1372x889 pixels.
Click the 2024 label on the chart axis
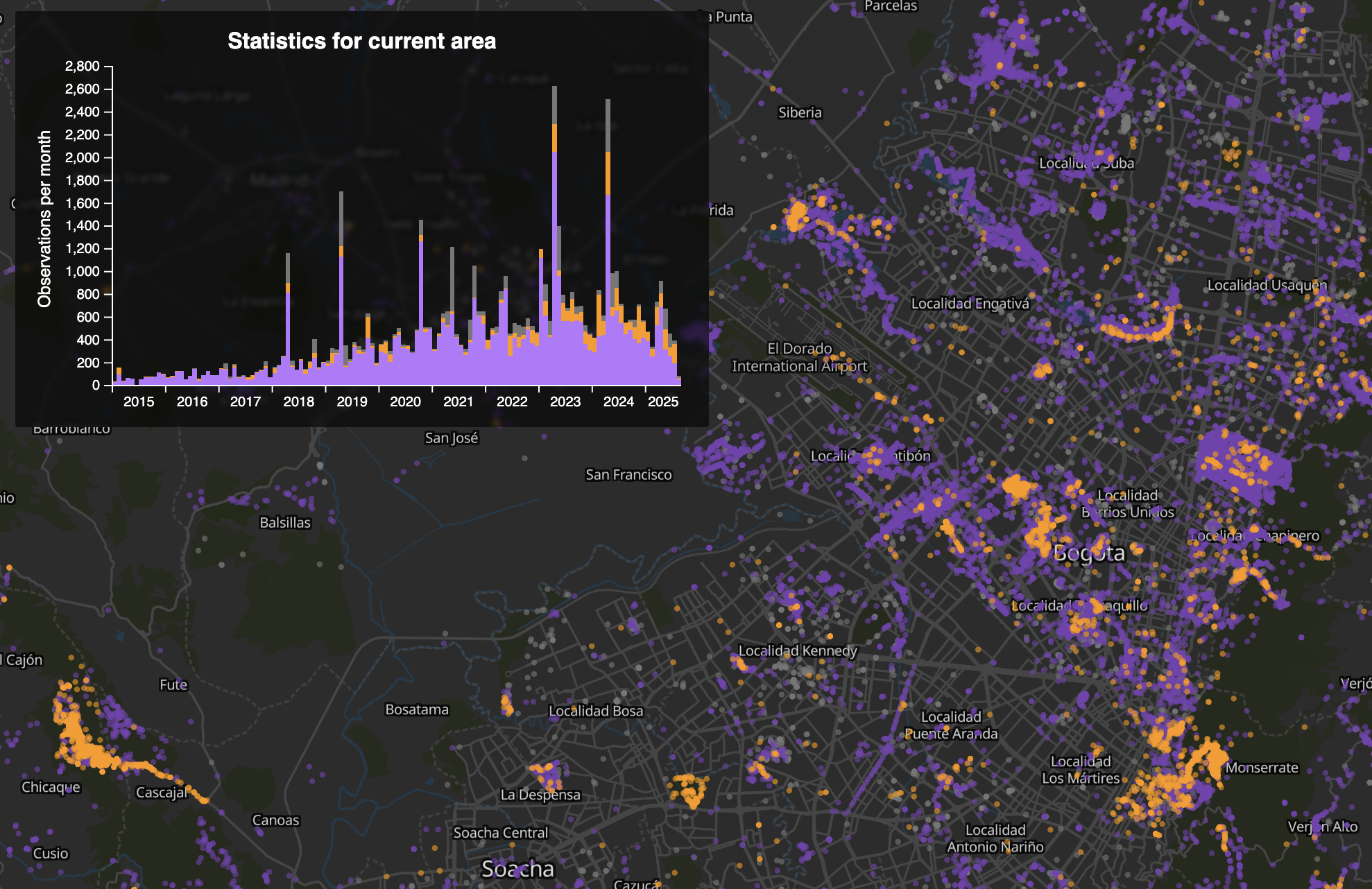tap(619, 402)
